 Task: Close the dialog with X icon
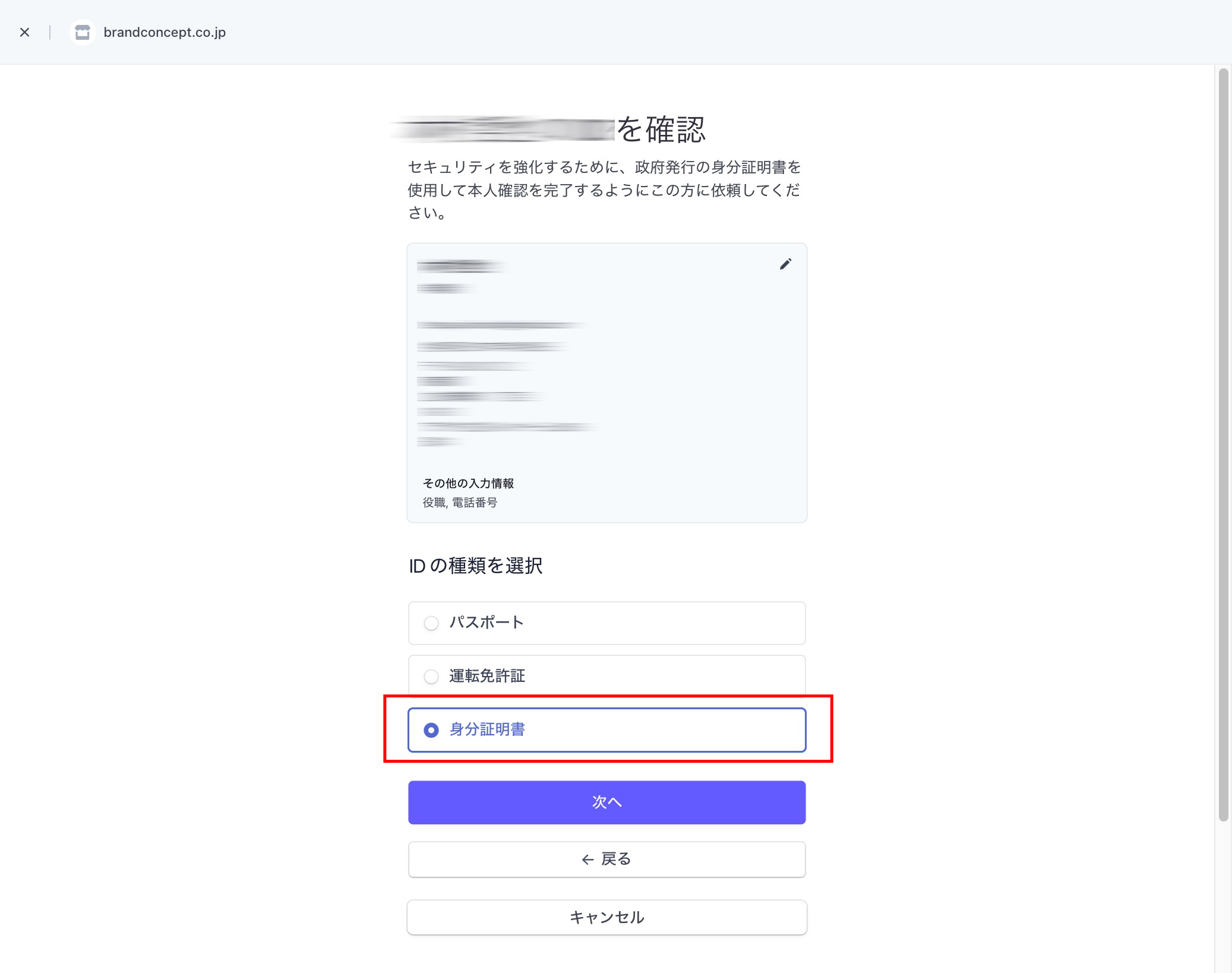(x=24, y=32)
